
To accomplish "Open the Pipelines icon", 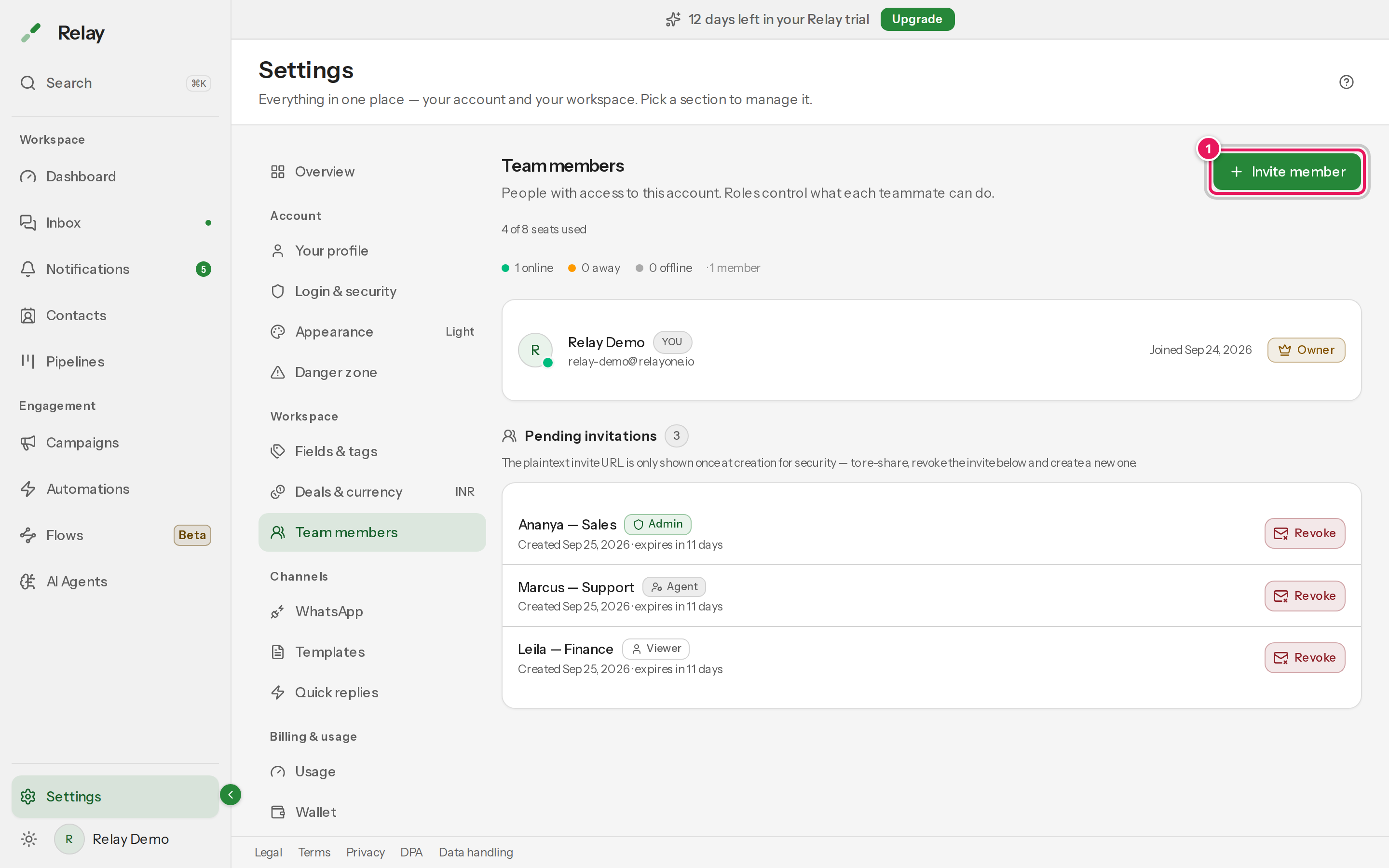I will click(28, 362).
